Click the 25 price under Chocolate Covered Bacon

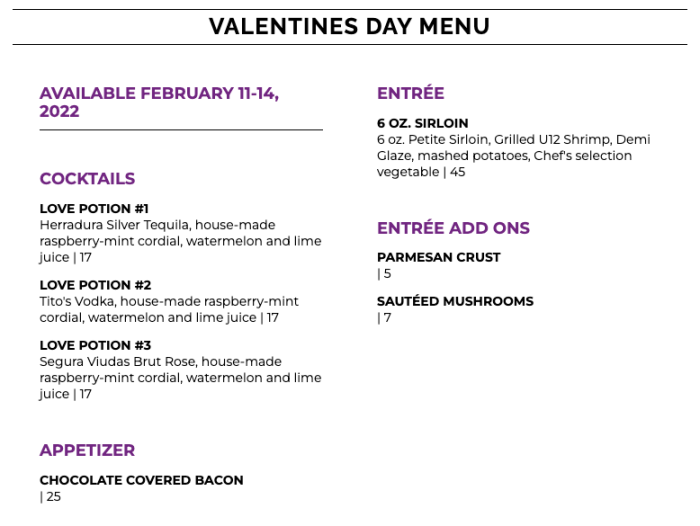51,496
